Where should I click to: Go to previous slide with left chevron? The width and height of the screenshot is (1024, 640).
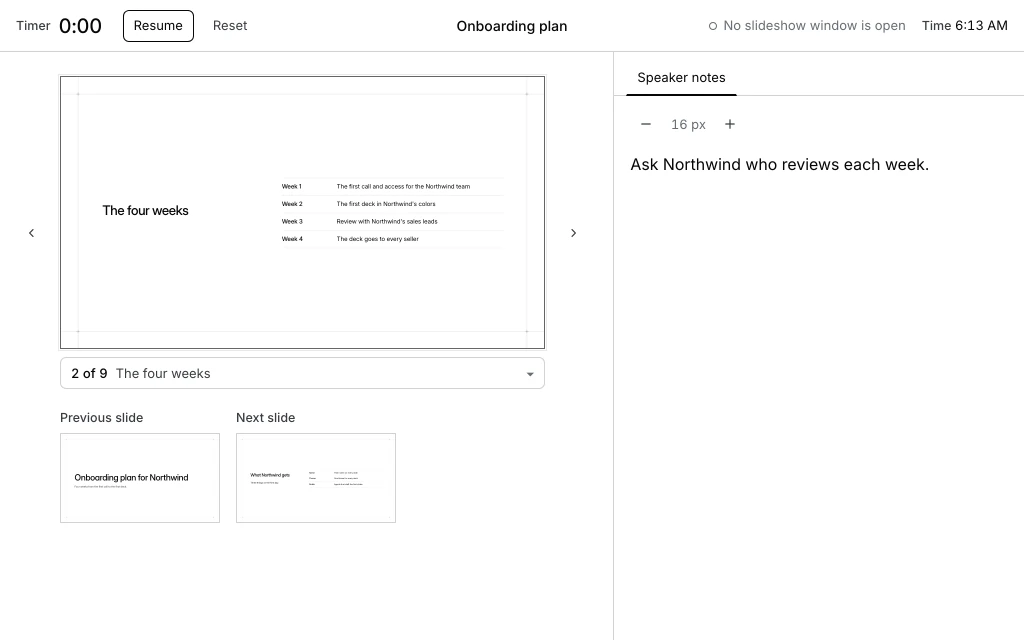31,233
